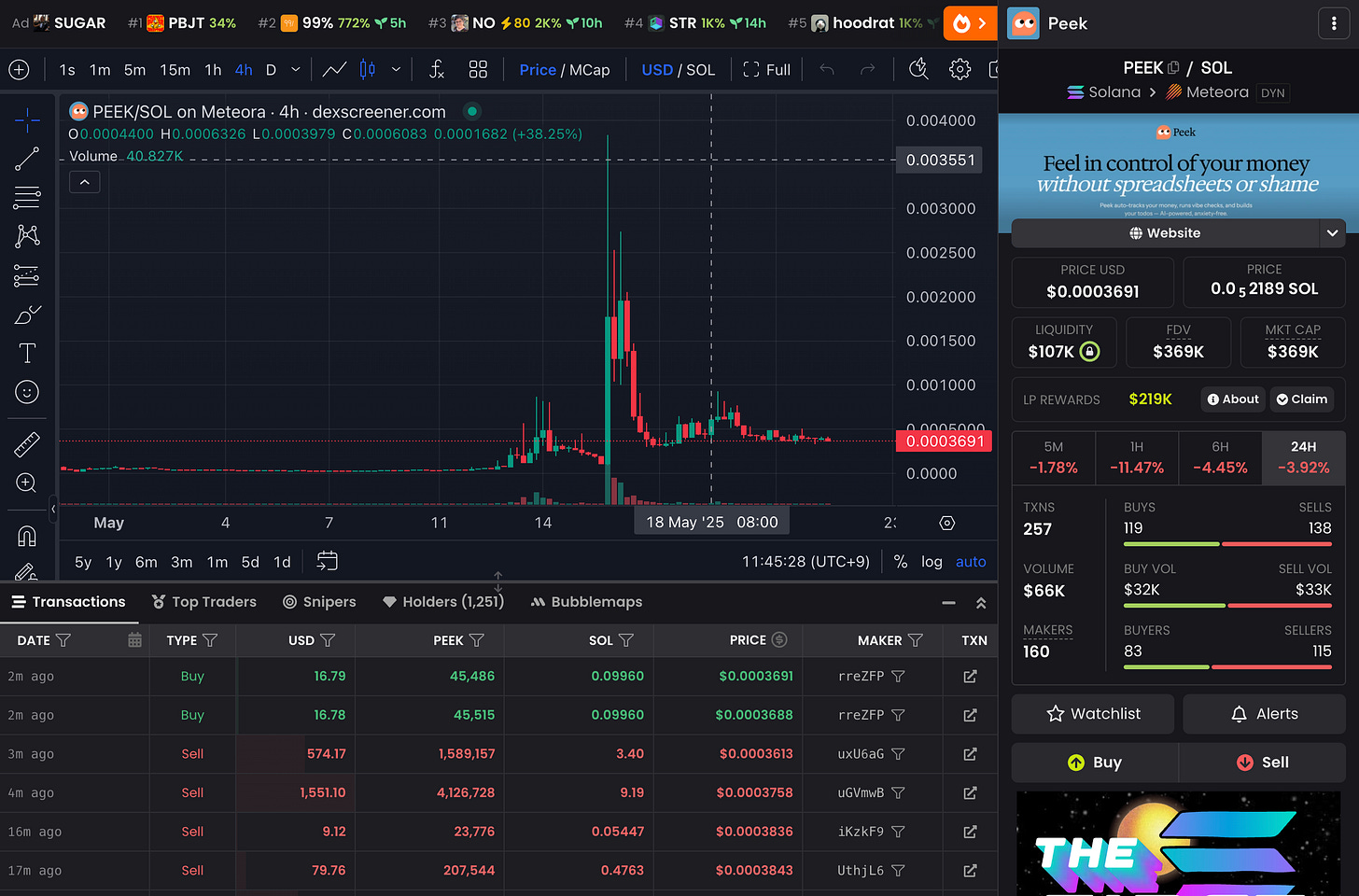Select the crosshair cursor tool
This screenshot has height=896, width=1359.
point(27,119)
